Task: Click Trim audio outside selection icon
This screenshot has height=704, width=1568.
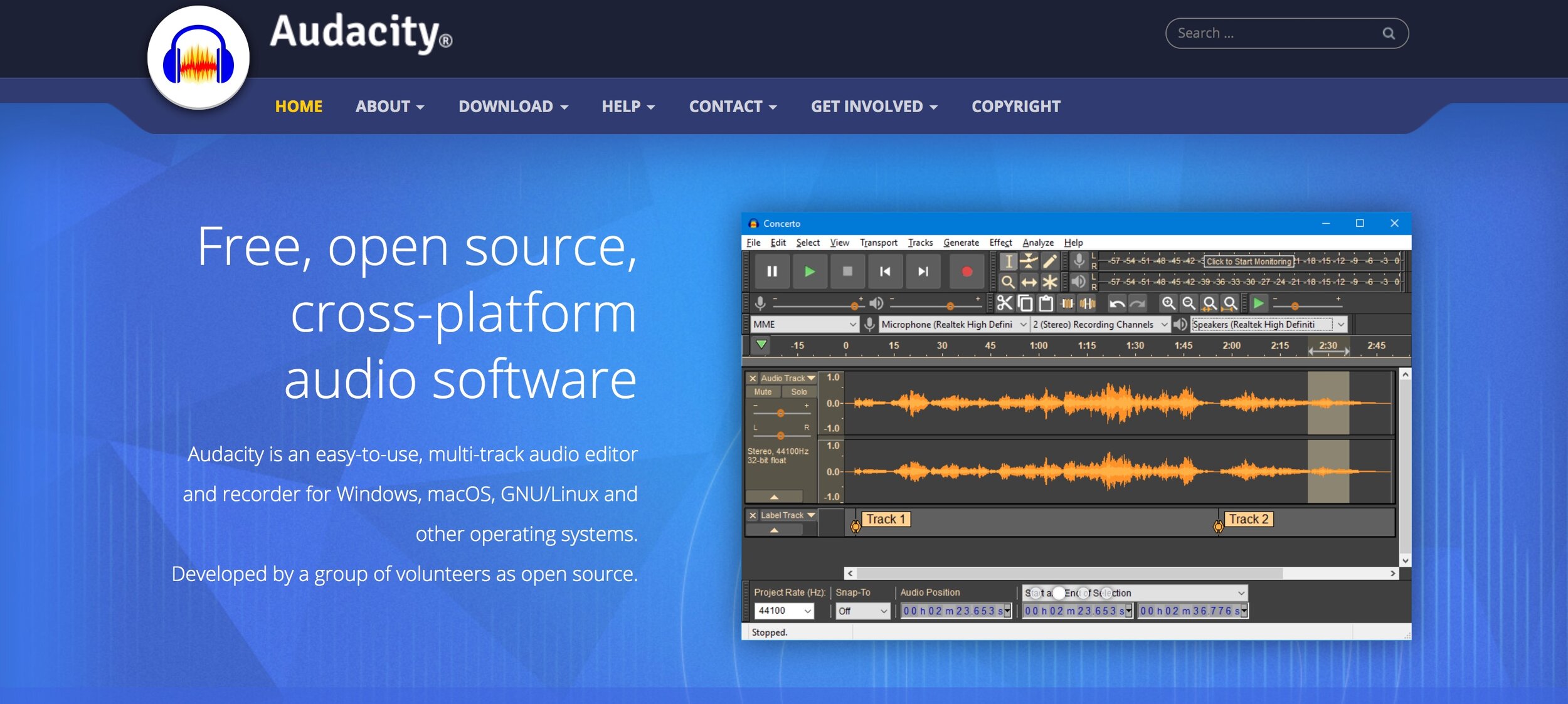Action: coord(1067,303)
